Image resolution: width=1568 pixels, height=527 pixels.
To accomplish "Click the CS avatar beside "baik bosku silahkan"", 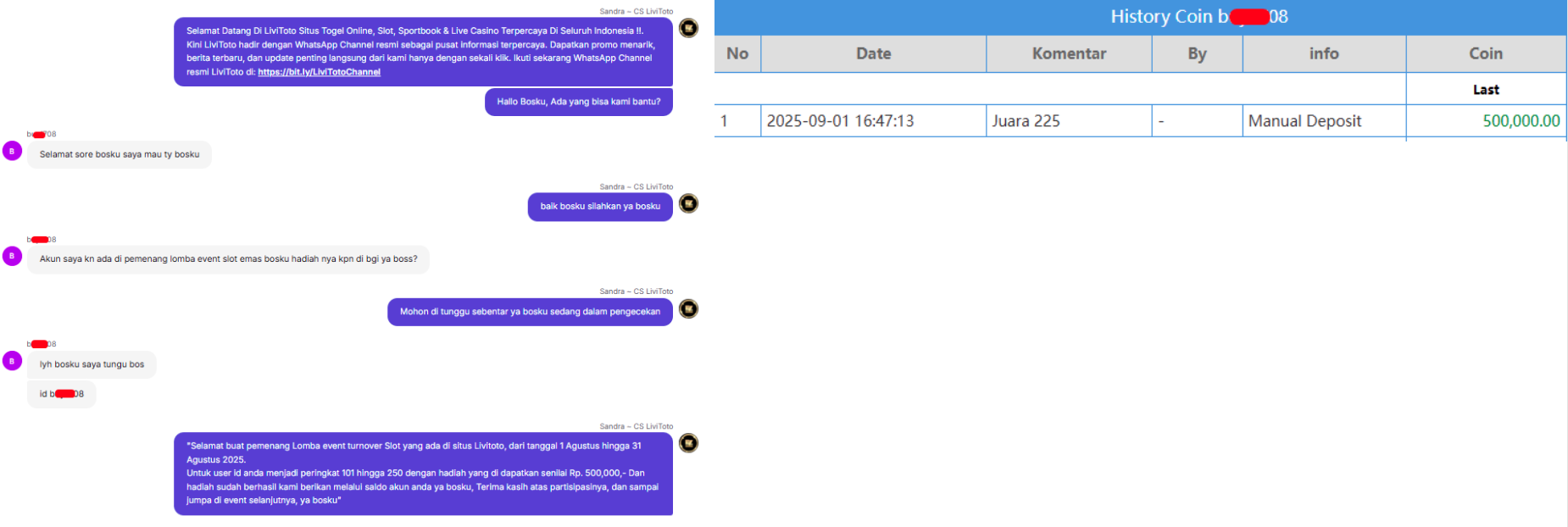I will click(x=689, y=203).
